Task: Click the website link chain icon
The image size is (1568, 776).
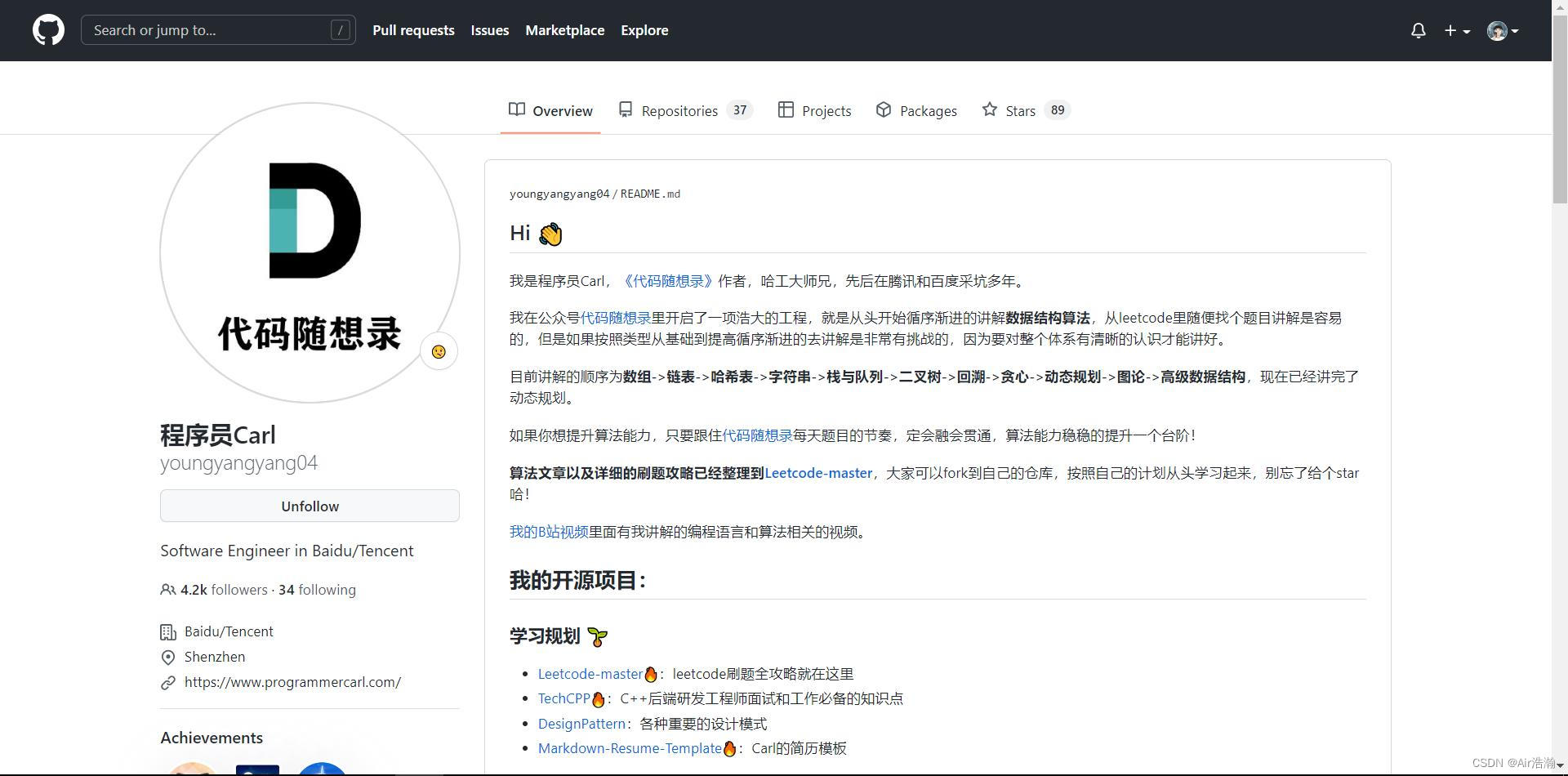Action: 167,683
